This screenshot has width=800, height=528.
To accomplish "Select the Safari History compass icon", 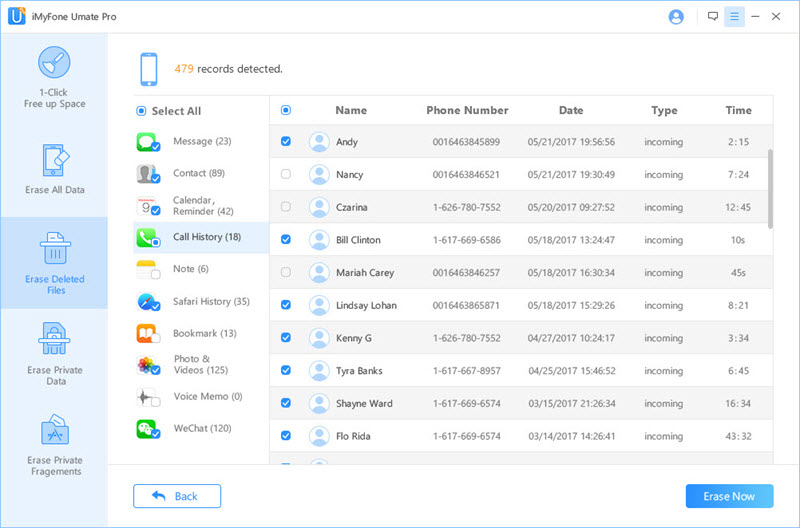I will [x=148, y=301].
